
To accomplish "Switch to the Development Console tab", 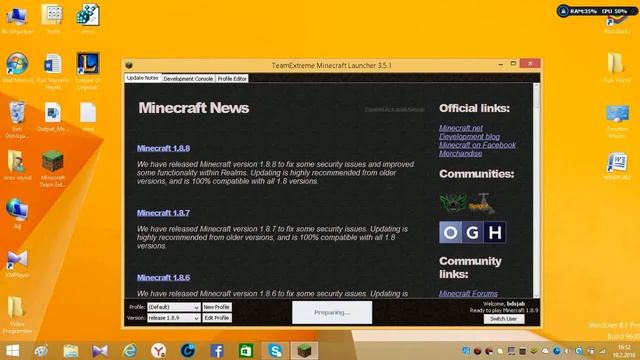I will pyautogui.click(x=188, y=79).
